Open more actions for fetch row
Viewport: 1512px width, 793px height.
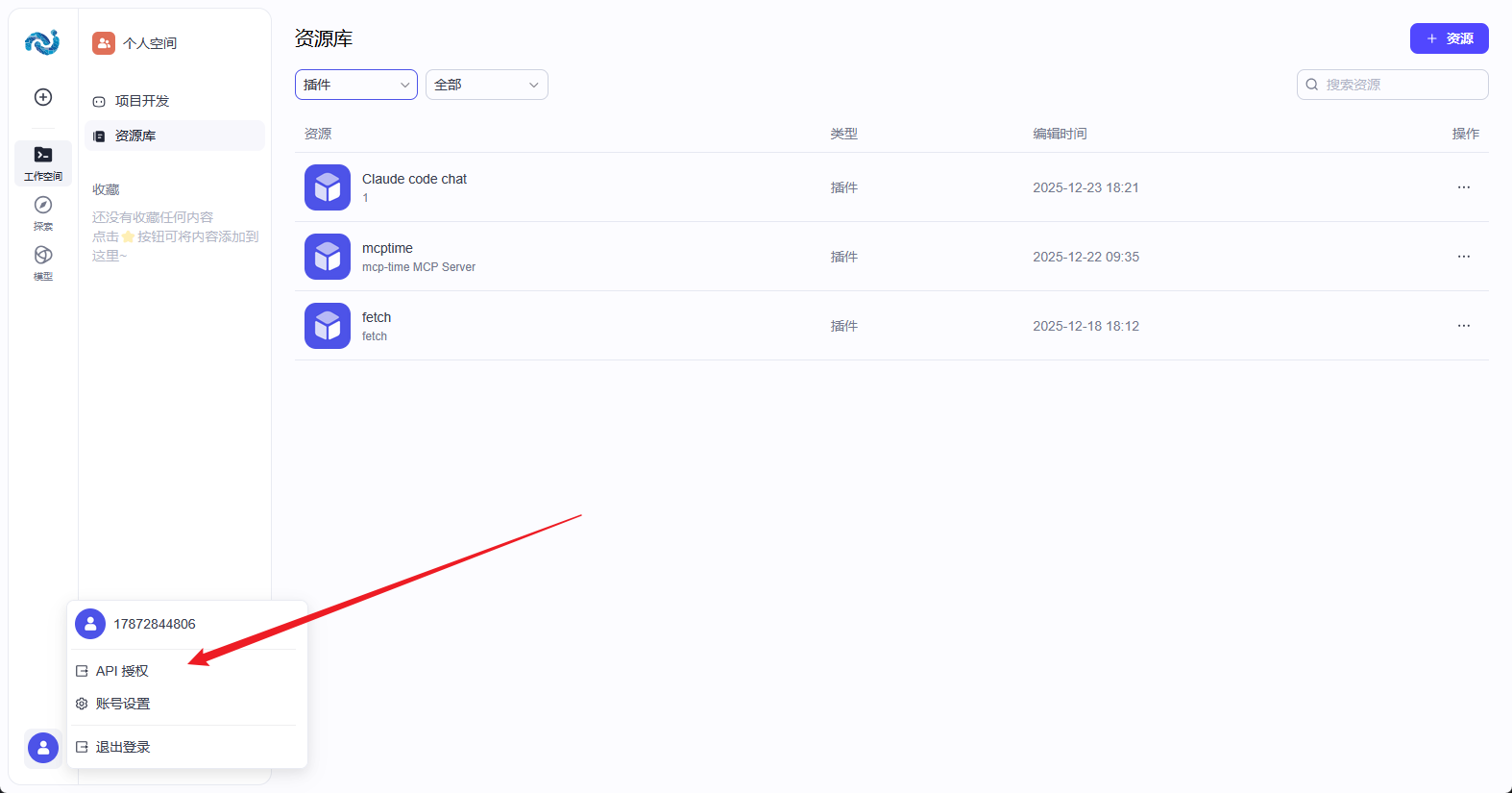pyautogui.click(x=1463, y=326)
